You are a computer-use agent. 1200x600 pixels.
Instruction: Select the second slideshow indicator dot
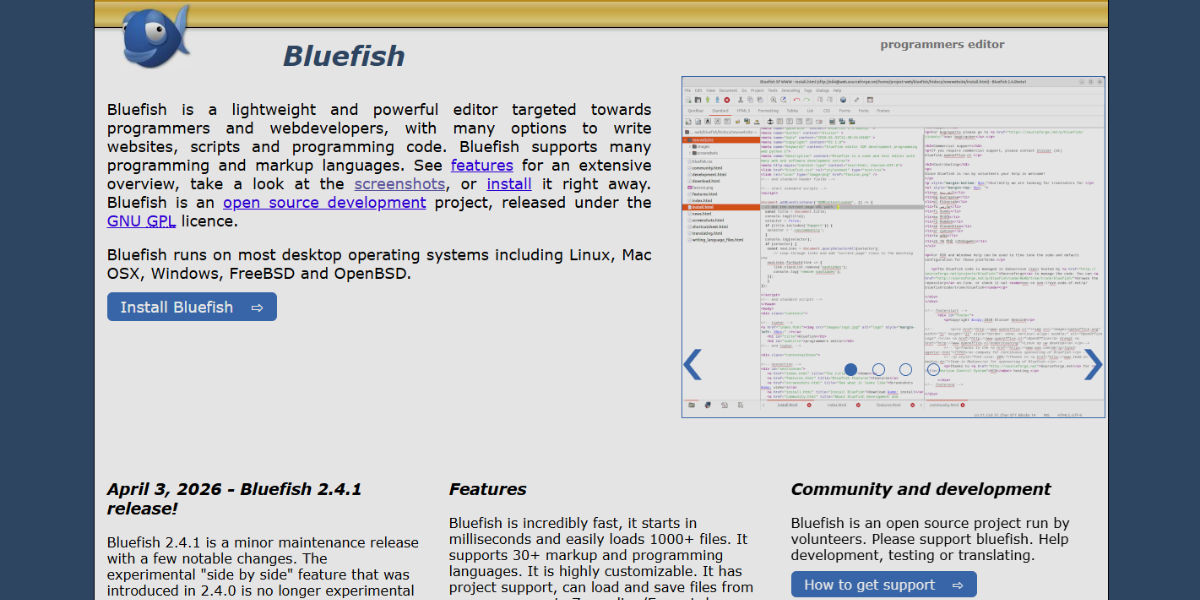coord(878,369)
